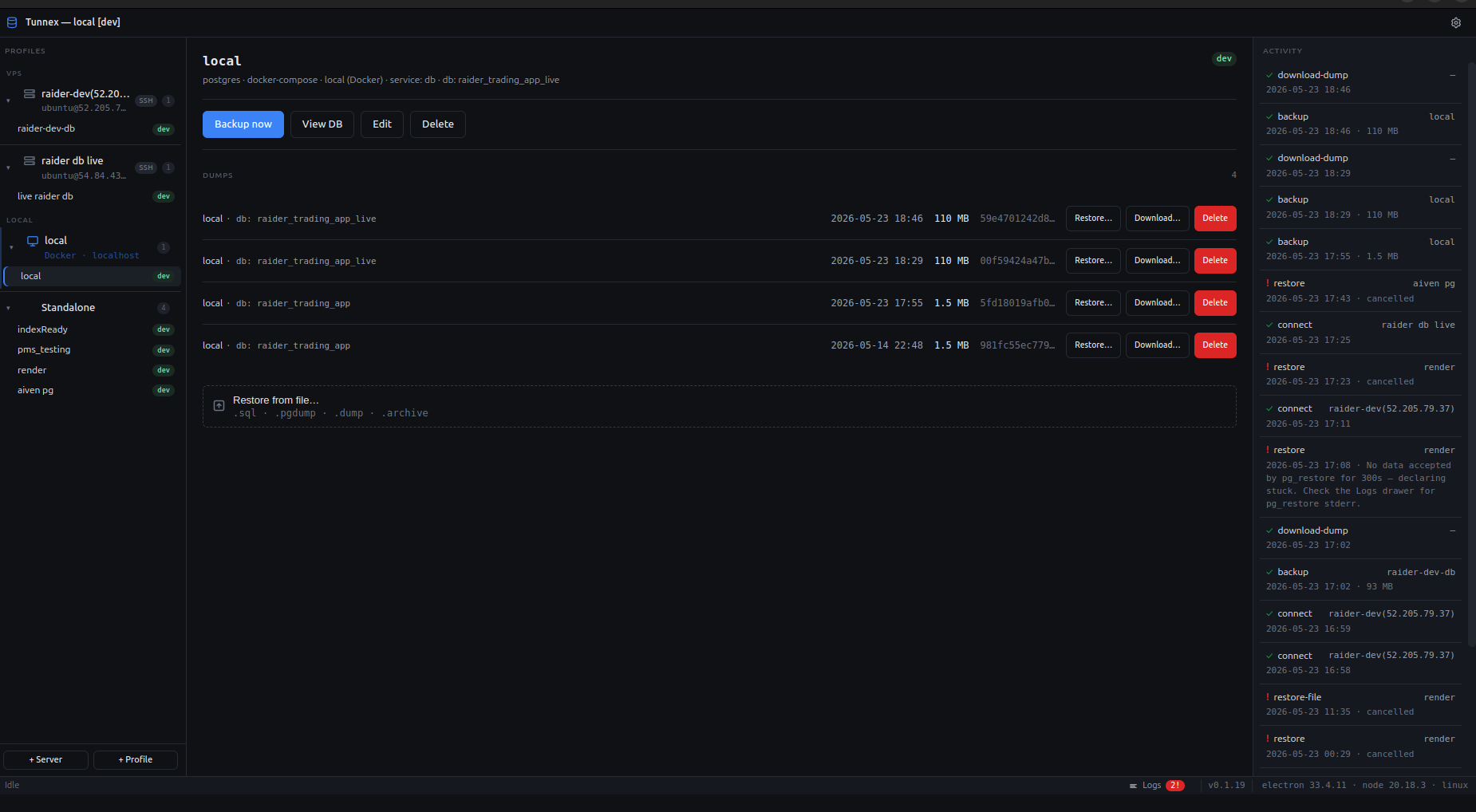
Task: Click the profile Delete button next to Edit
Action: coord(438,124)
